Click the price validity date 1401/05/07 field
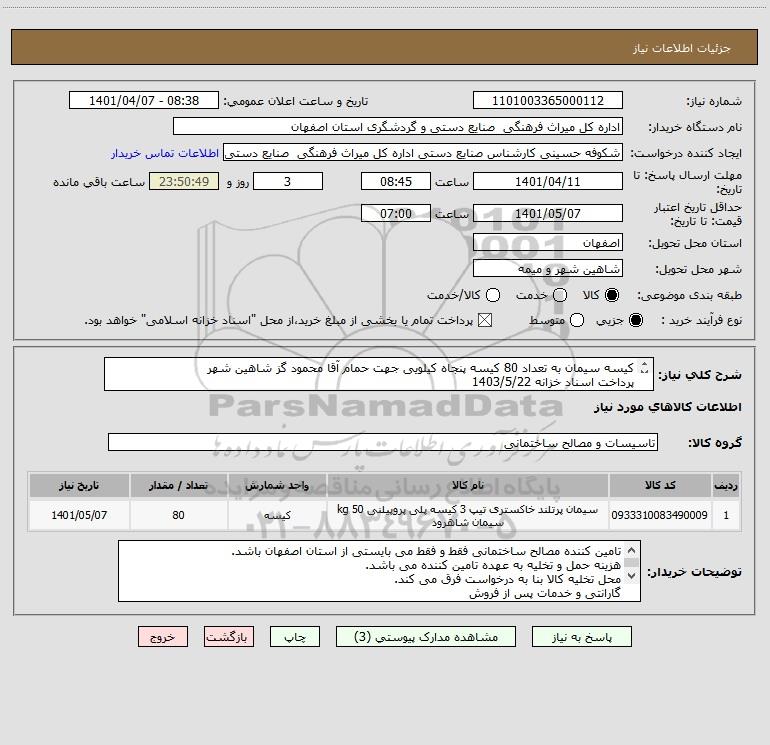 (x=548, y=213)
